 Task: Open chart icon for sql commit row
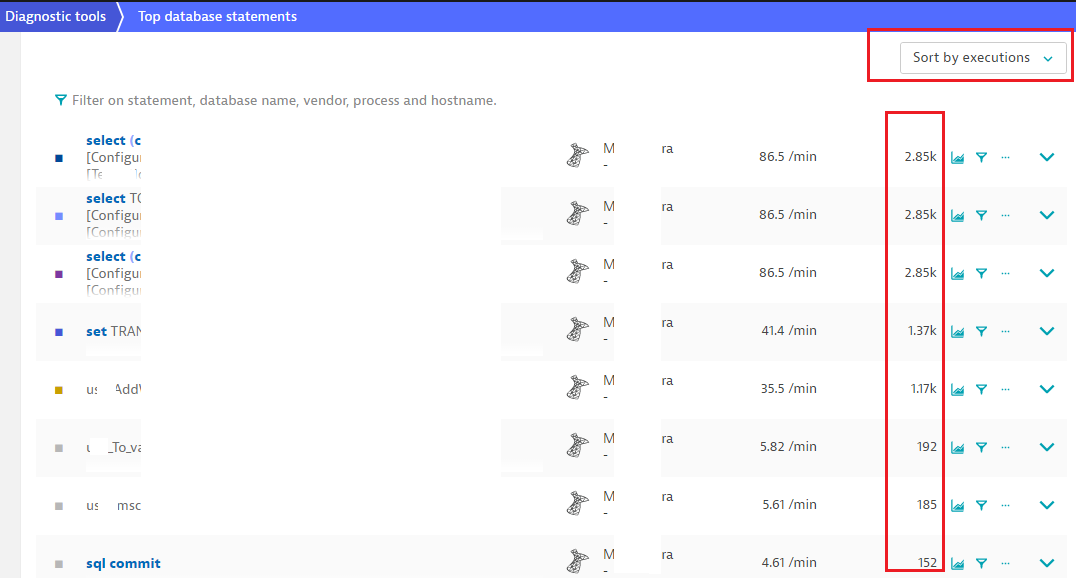(957, 563)
